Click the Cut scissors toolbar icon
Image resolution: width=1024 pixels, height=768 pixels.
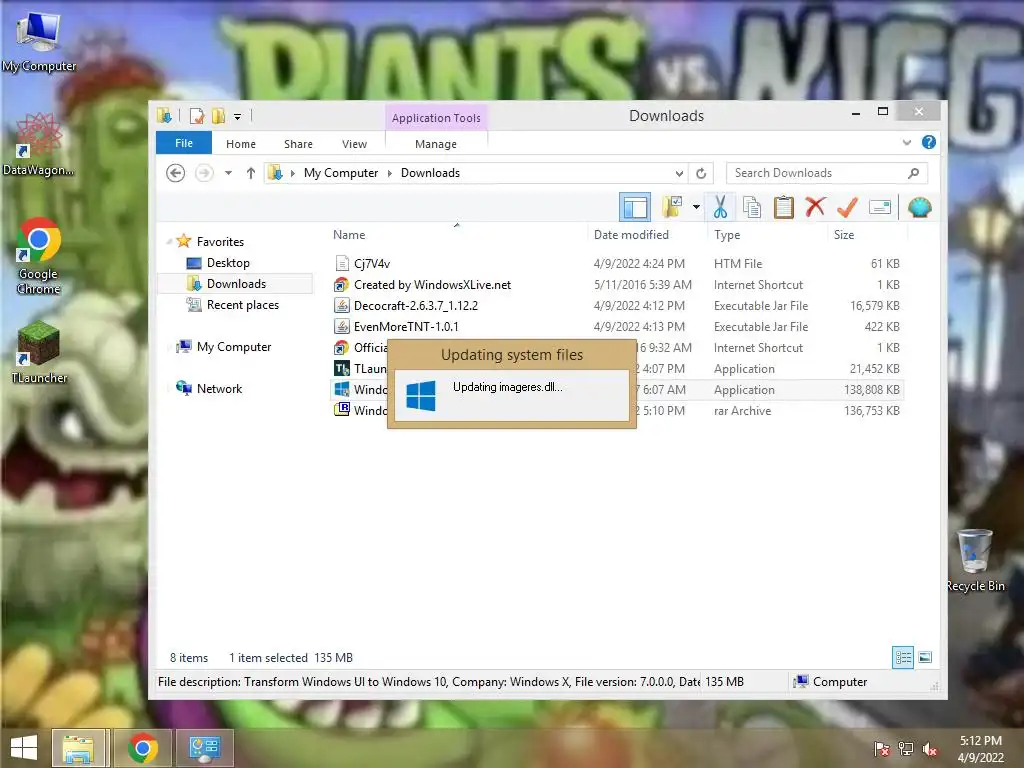click(x=720, y=208)
